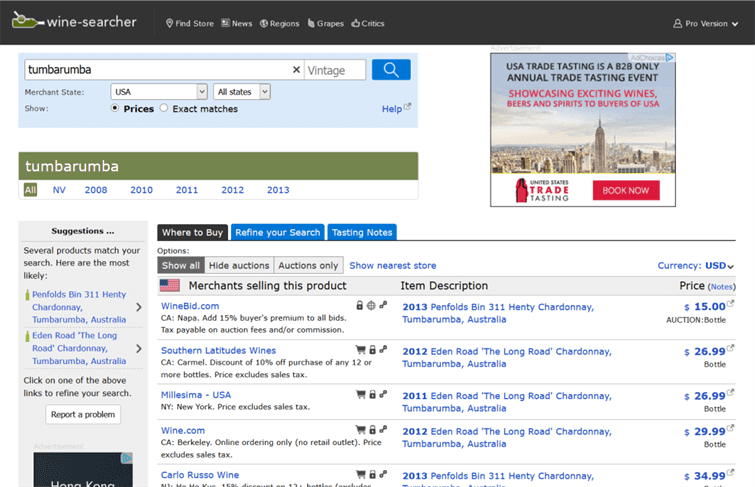Open Grapes in top navigation
This screenshot has width=755, height=487.
[x=325, y=23]
